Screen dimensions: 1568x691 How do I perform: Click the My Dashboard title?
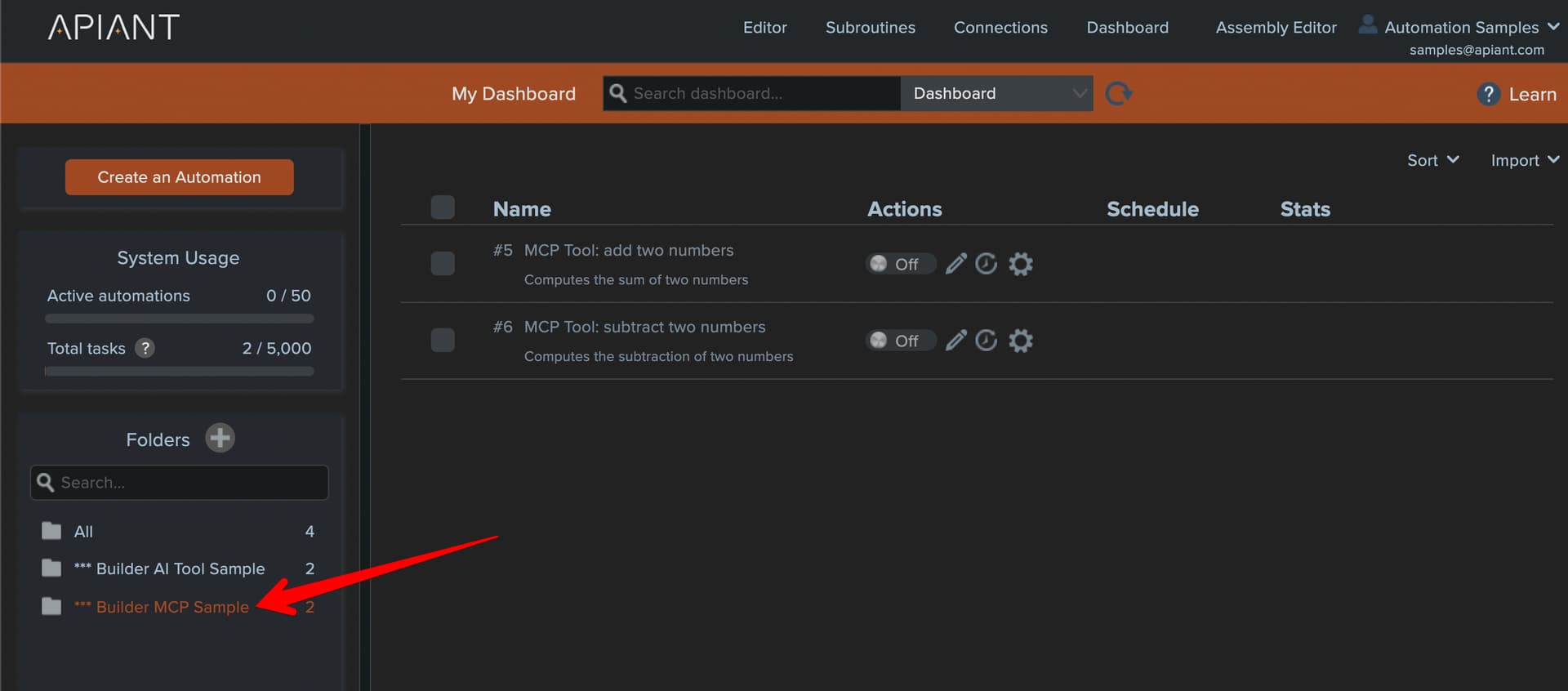tap(514, 94)
